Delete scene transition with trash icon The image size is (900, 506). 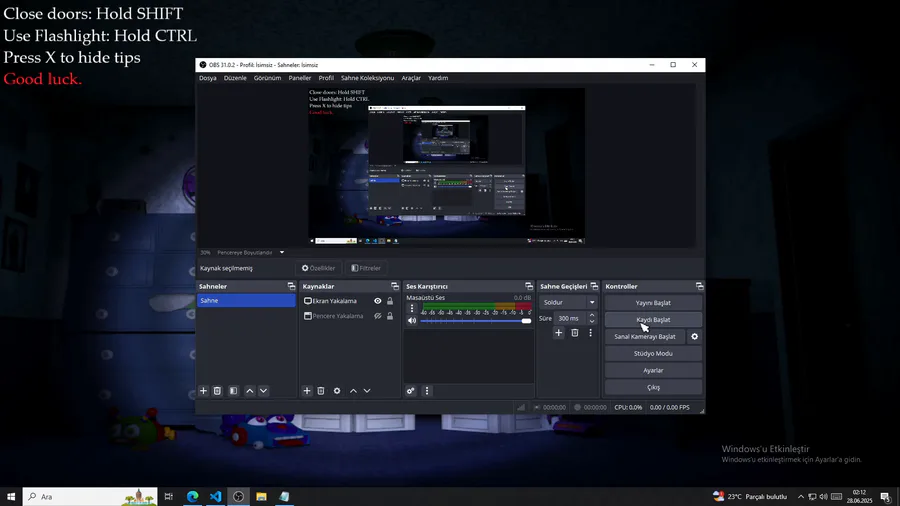coord(575,333)
